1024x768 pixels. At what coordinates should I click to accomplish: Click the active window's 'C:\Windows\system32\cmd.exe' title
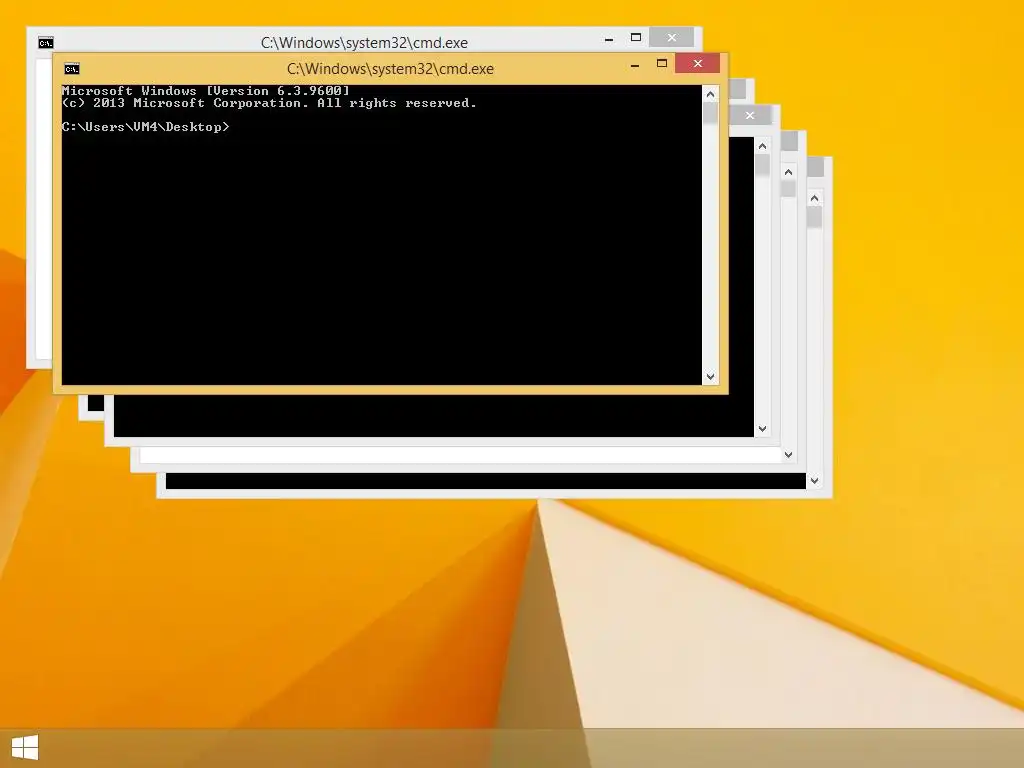[390, 69]
